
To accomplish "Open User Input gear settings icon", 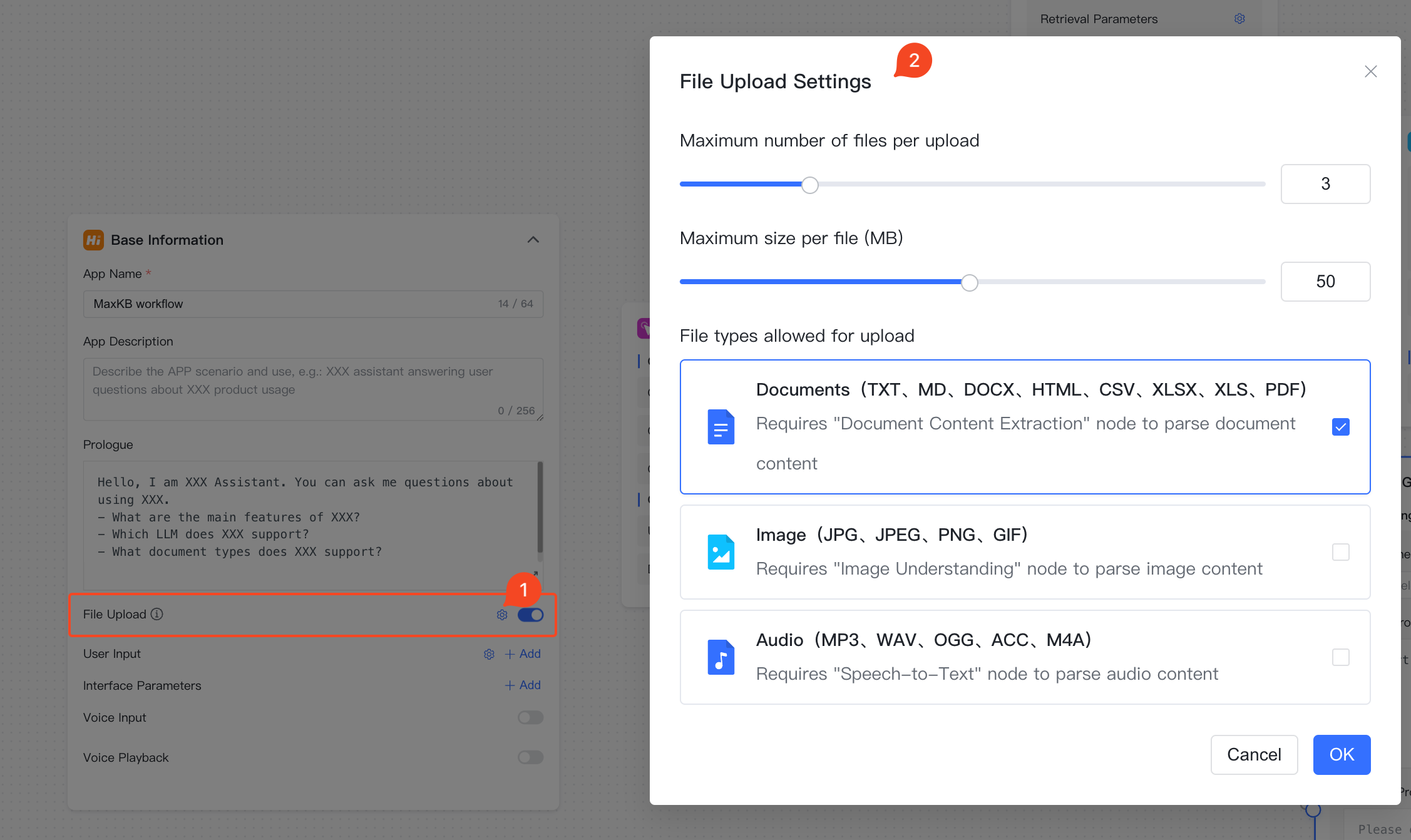I will point(489,654).
